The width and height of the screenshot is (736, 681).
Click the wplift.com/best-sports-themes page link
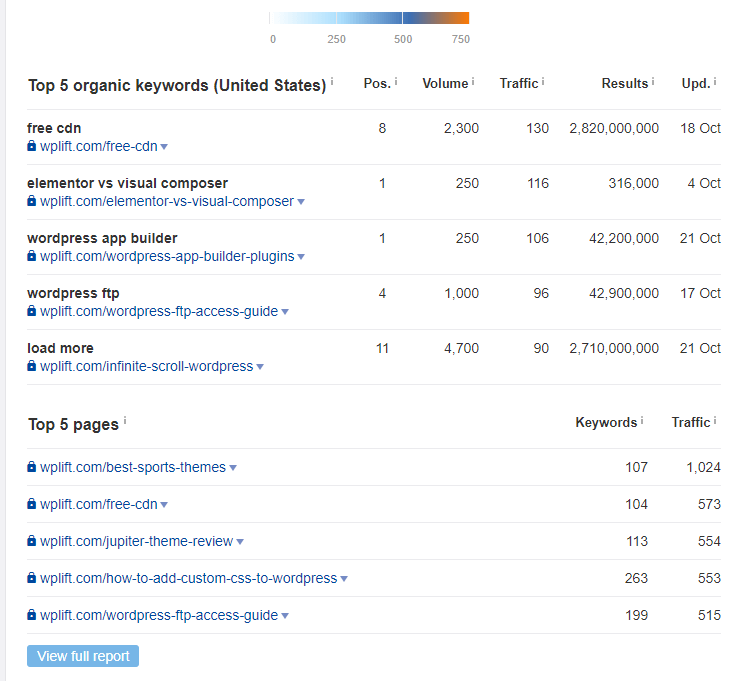[133, 467]
